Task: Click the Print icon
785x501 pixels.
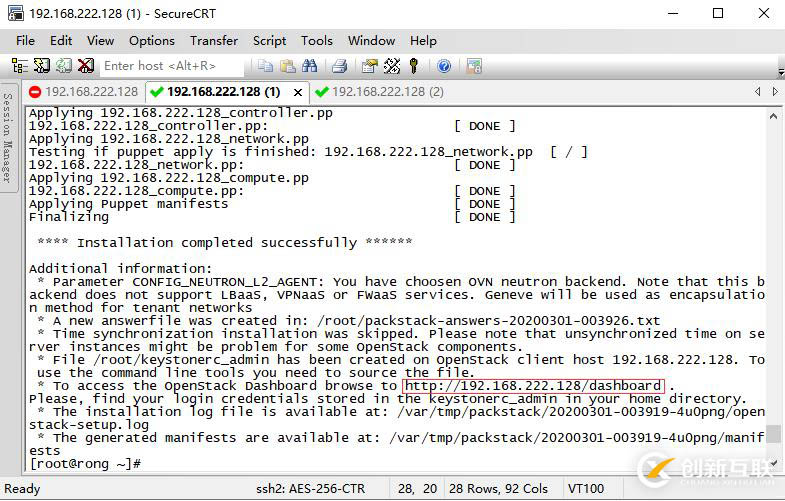Action: point(339,66)
